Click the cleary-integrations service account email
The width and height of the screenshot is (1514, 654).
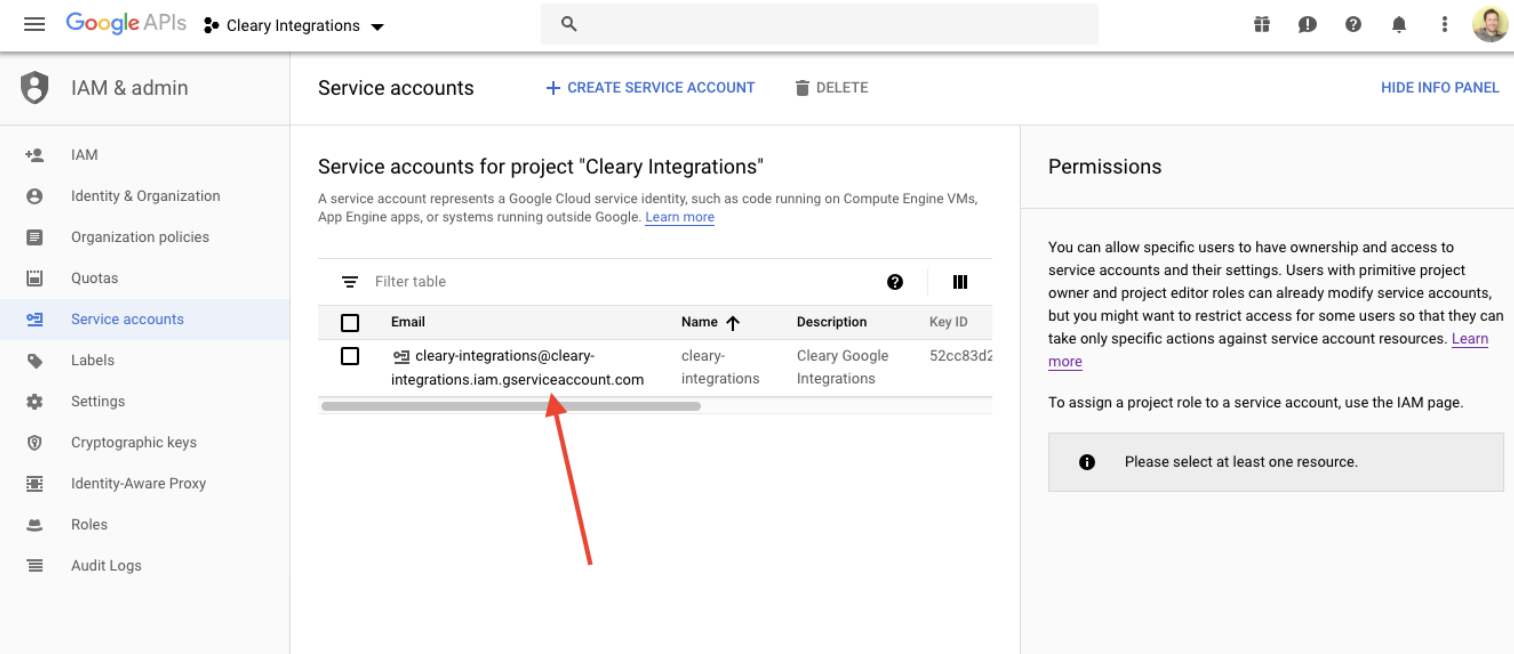[x=517, y=367]
